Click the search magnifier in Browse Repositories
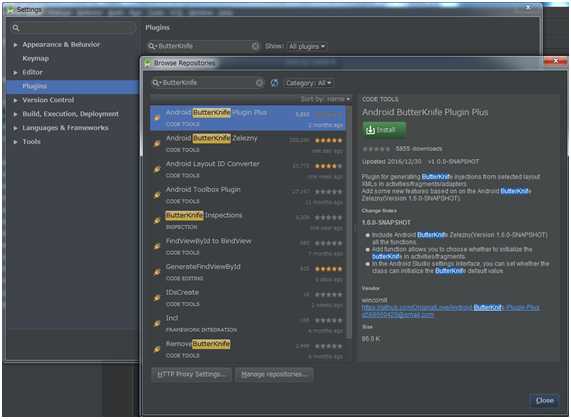This screenshot has width=571, height=419. 156,83
